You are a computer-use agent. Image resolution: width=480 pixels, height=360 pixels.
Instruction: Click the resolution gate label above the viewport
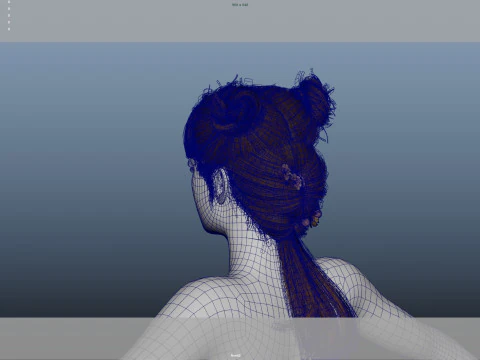[240, 5]
